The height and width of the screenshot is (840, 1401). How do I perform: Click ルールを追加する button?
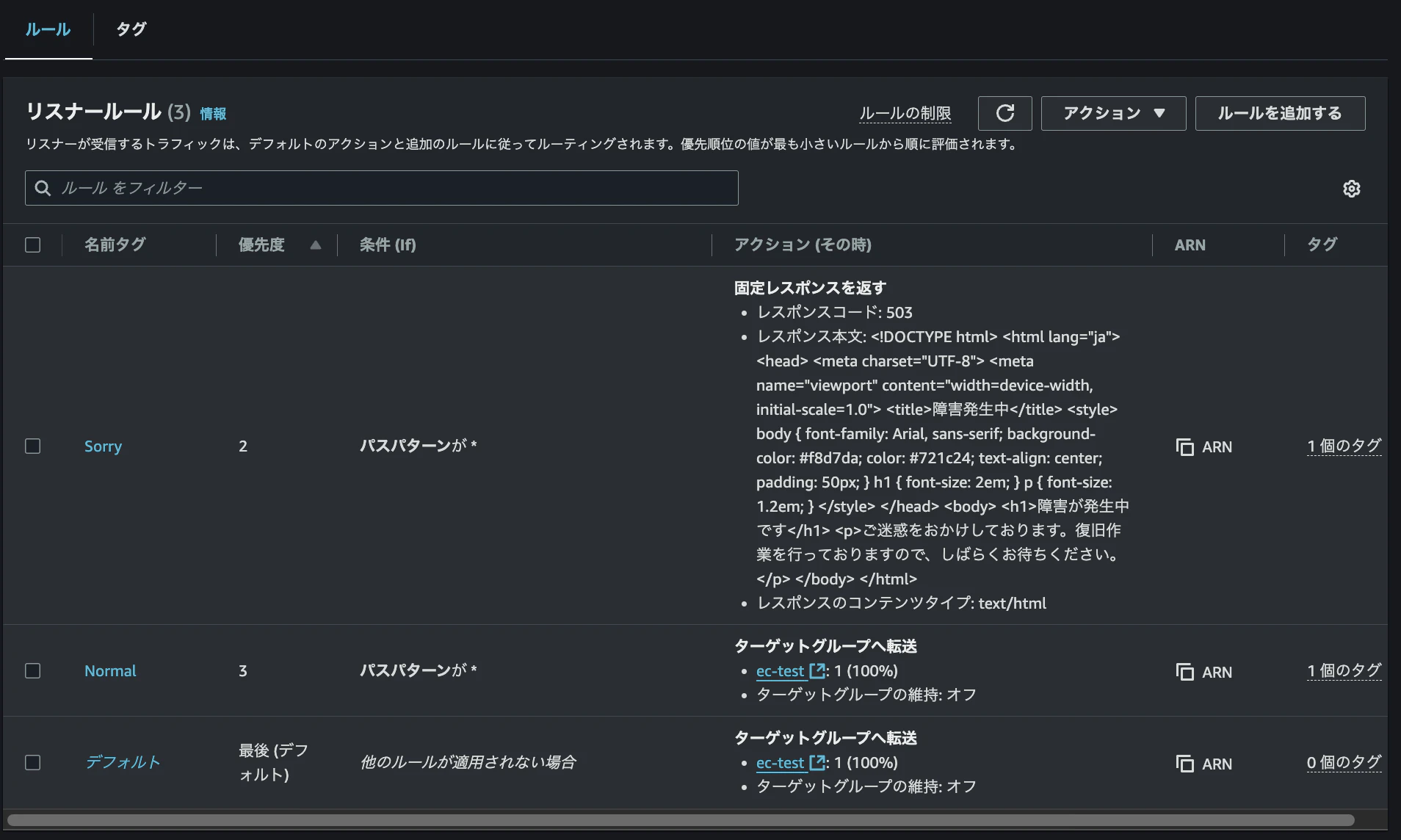1280,113
